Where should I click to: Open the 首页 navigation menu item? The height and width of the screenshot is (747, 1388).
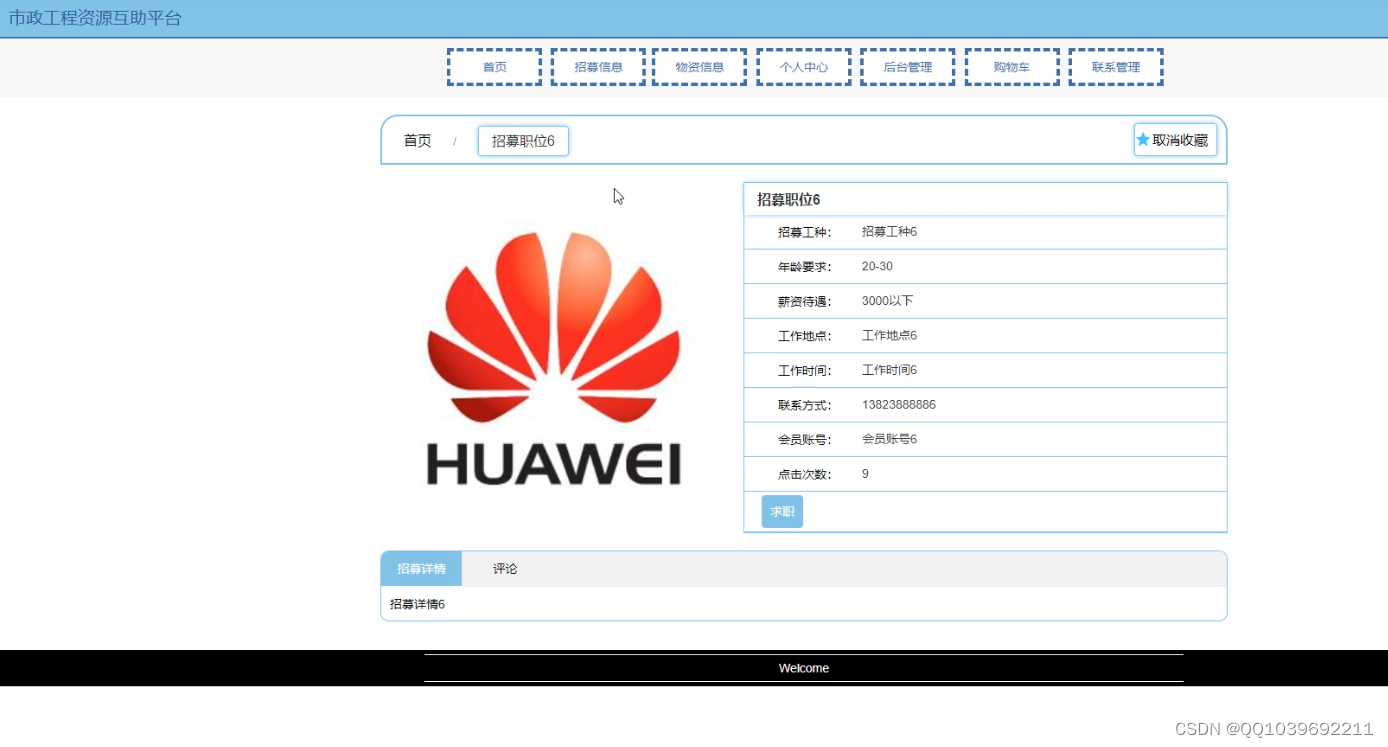pyautogui.click(x=494, y=67)
